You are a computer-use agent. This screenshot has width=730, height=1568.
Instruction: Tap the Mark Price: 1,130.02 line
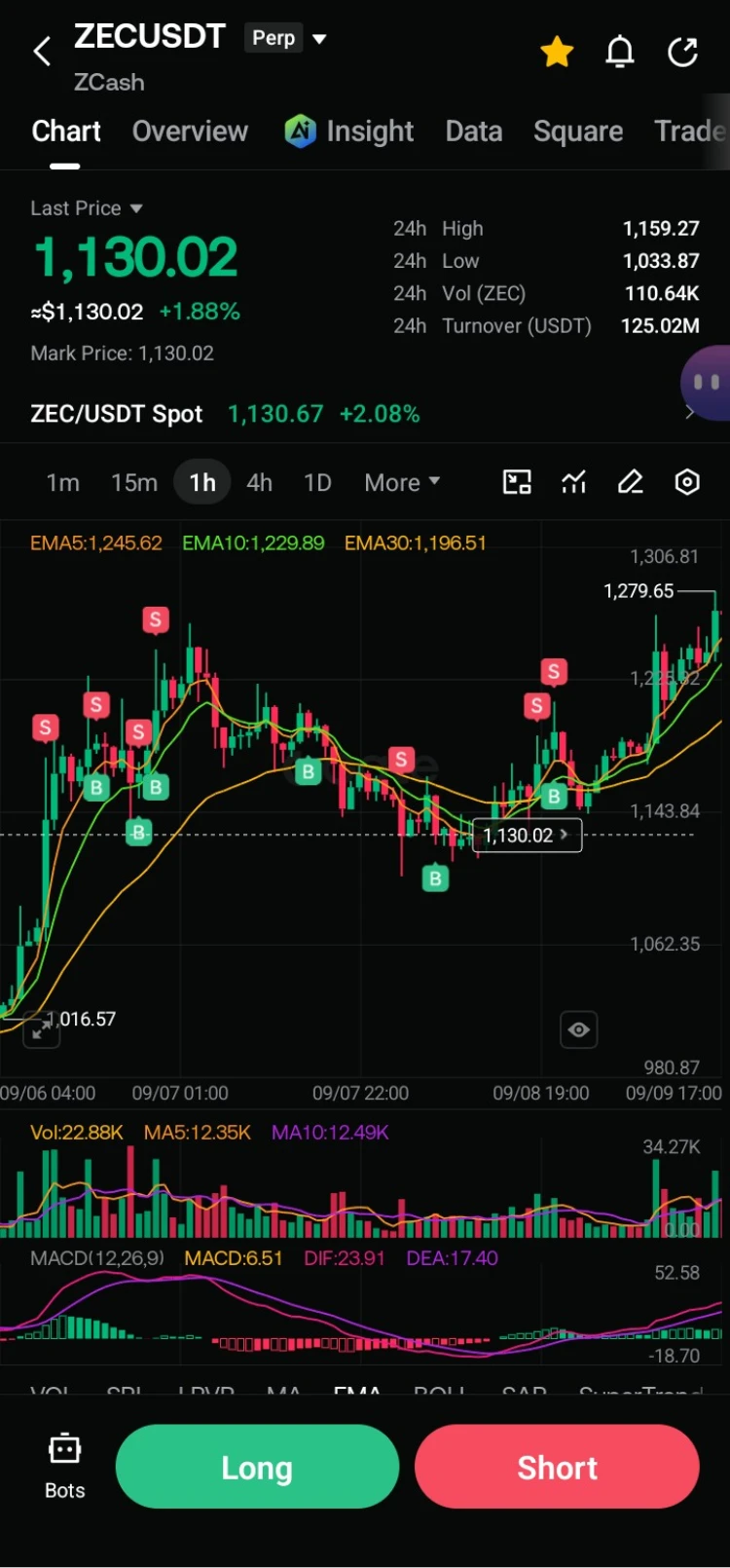click(x=122, y=354)
